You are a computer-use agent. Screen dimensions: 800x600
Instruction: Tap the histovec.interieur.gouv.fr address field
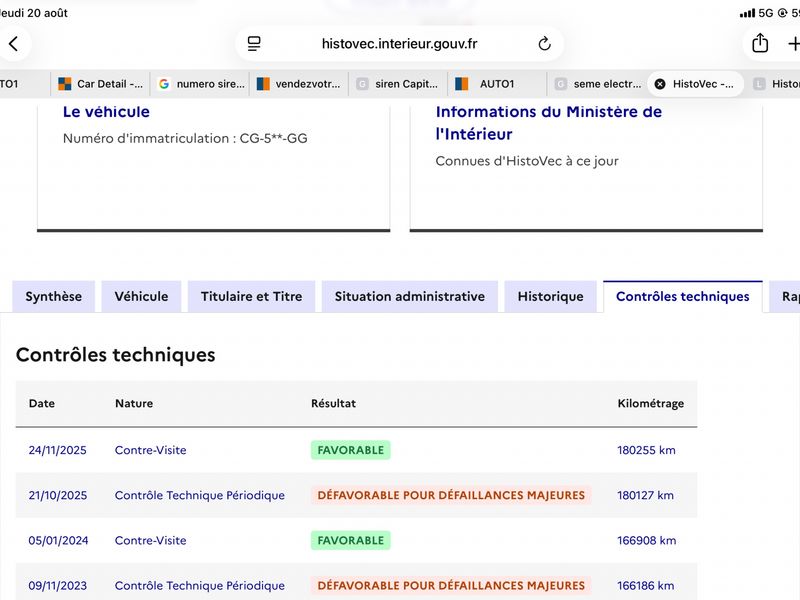(x=399, y=44)
